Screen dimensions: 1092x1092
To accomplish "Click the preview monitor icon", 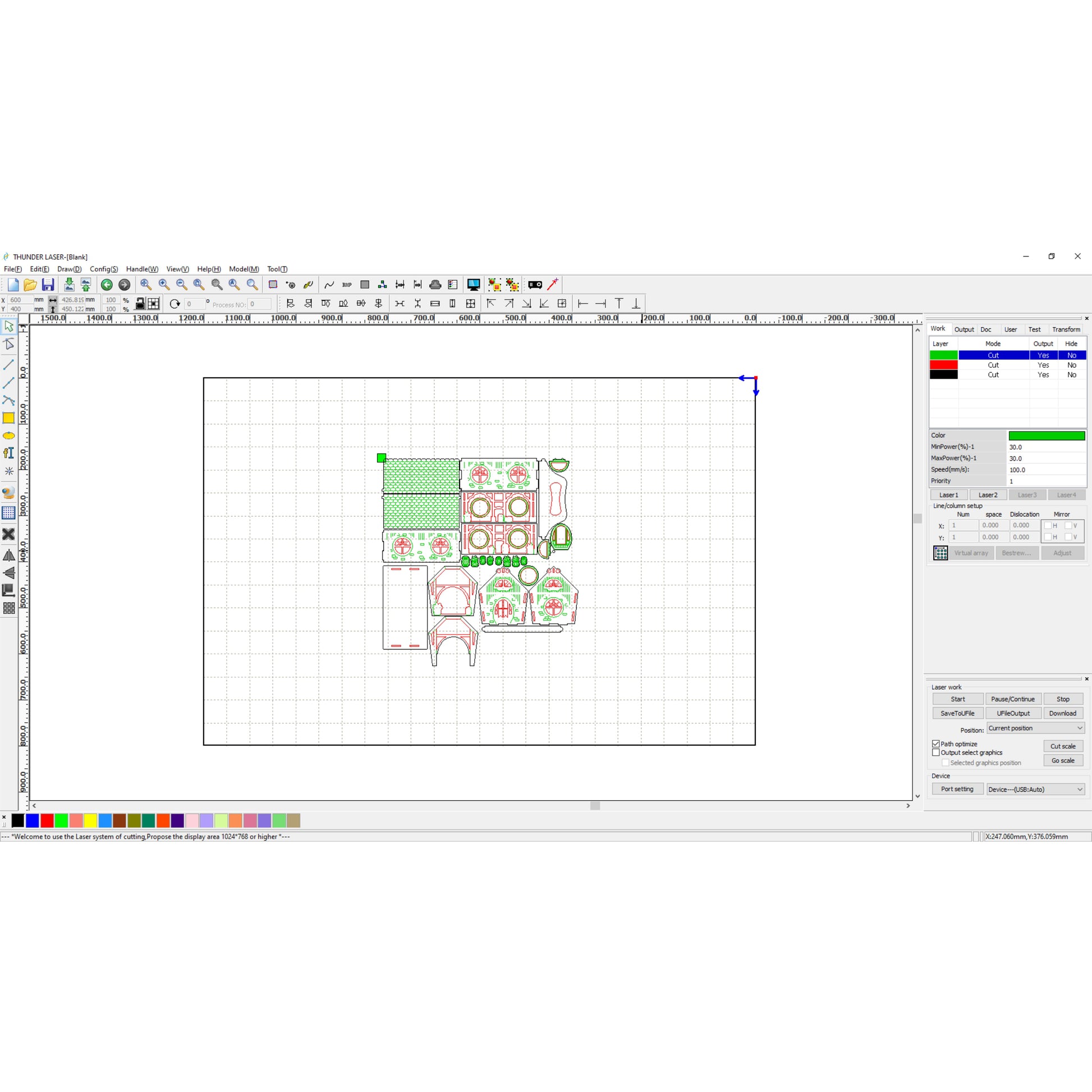I will [x=473, y=285].
